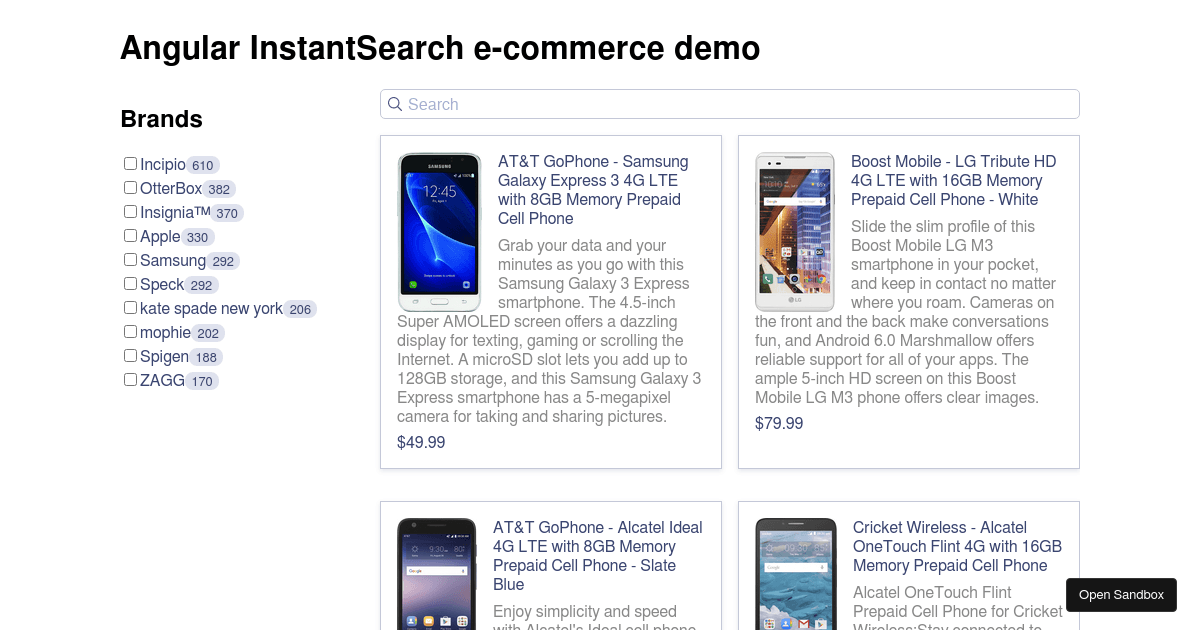
Task: Select the Spigen brand checkbox
Action: click(130, 356)
